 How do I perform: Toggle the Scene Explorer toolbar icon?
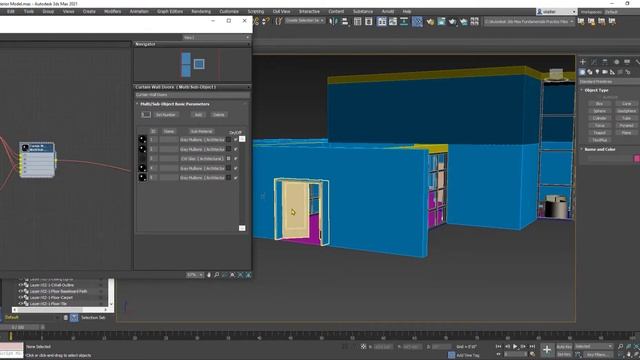(x=358, y=22)
